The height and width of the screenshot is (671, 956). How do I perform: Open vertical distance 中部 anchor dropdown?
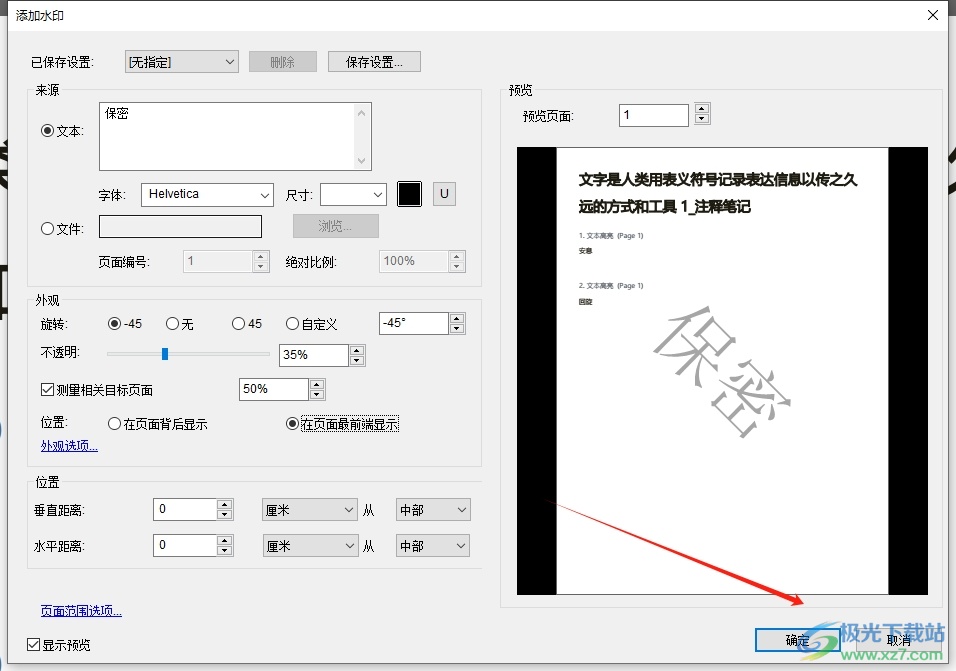(x=433, y=509)
